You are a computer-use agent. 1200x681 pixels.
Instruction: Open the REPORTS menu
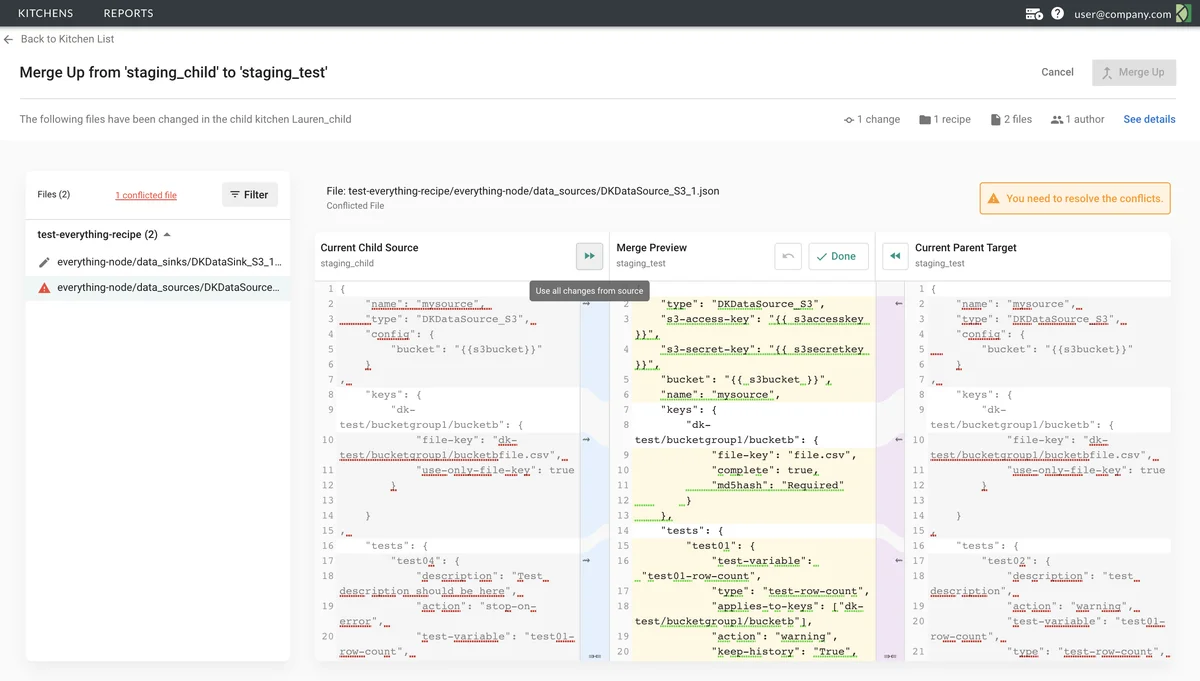(x=128, y=13)
